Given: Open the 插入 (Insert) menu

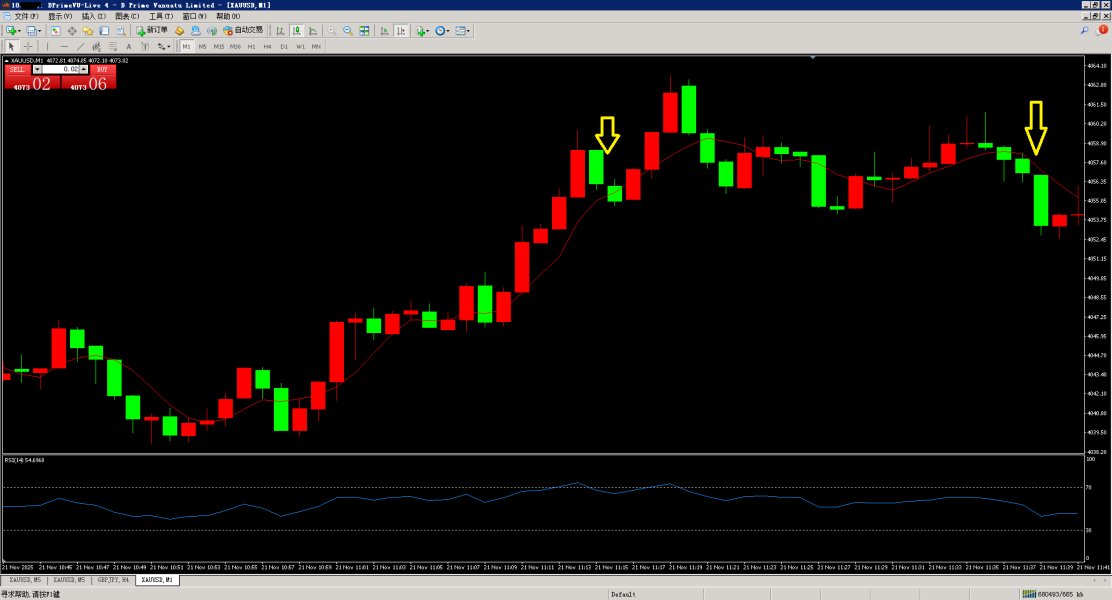Looking at the screenshot, I should [x=94, y=16].
